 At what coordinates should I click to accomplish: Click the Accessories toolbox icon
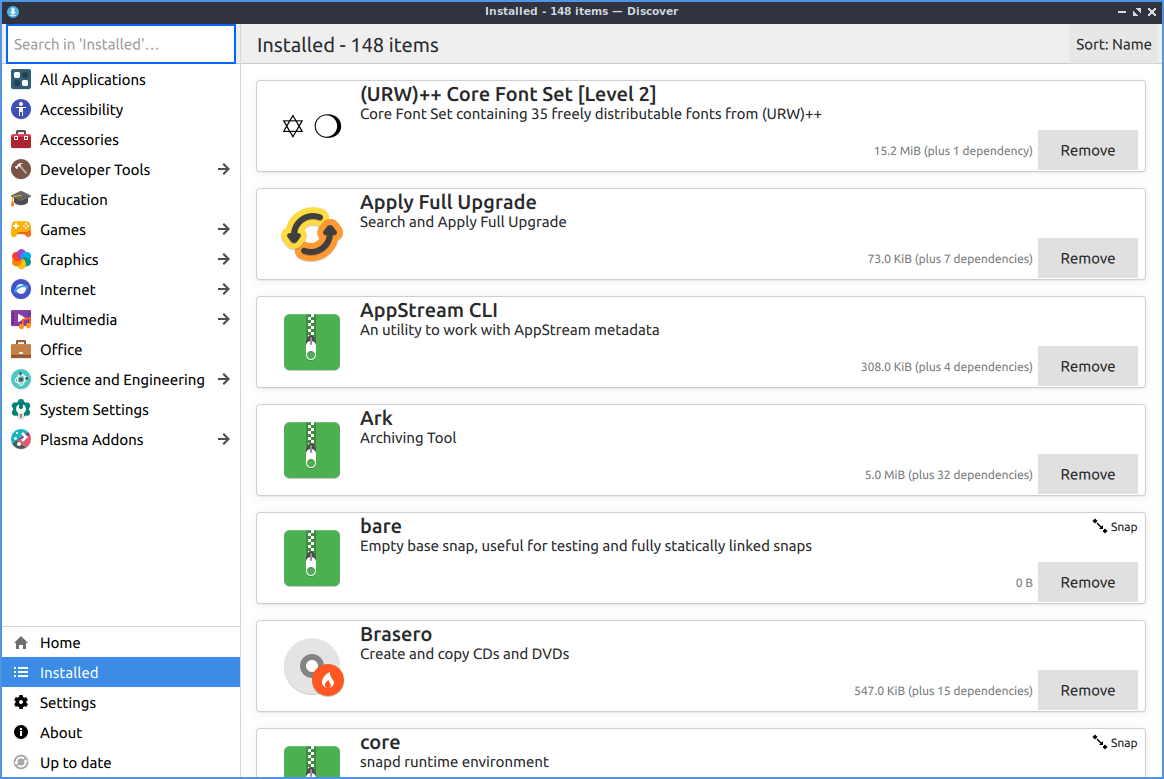21,140
